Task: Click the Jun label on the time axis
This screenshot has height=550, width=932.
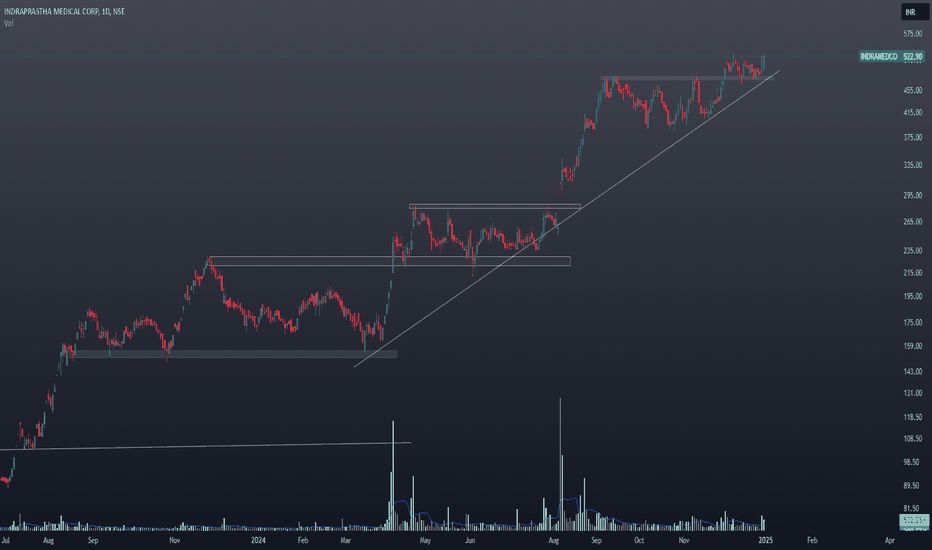Action: click(x=470, y=540)
